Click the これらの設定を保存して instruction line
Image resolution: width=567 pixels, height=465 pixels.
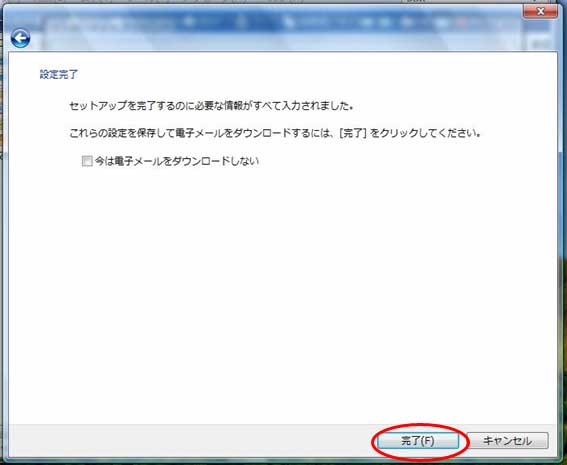275,133
